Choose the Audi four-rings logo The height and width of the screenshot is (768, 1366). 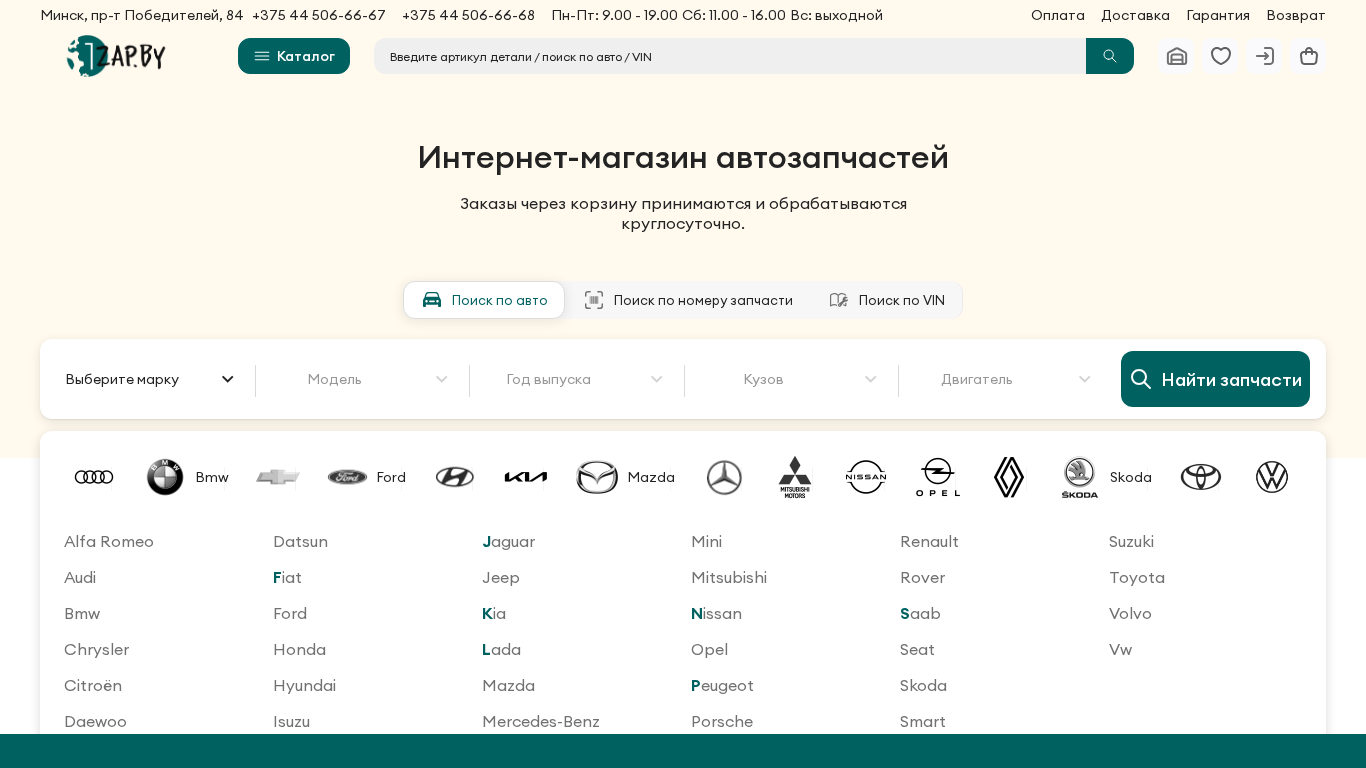[94, 477]
